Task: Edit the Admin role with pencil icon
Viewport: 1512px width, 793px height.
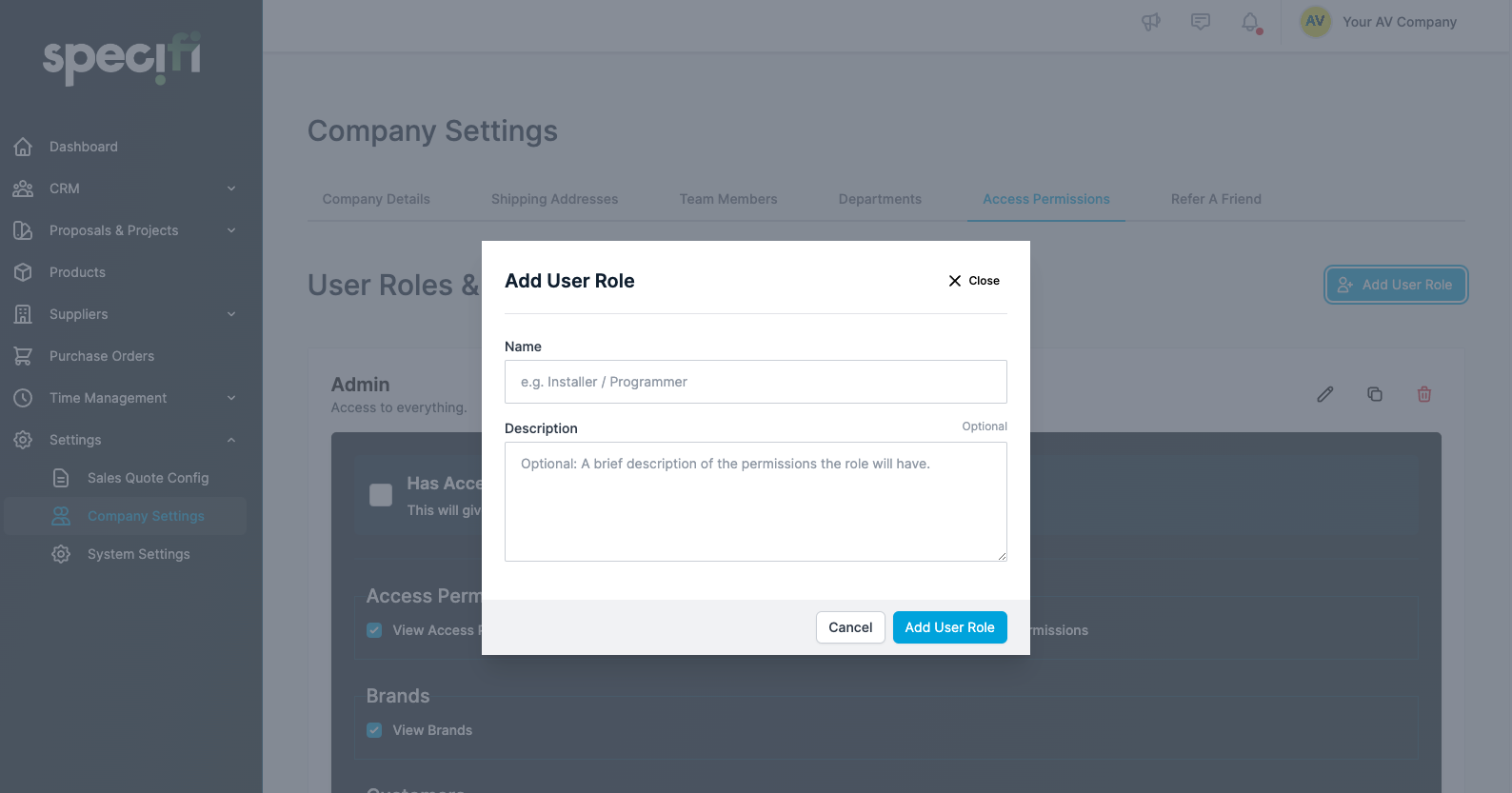Action: coord(1325,394)
